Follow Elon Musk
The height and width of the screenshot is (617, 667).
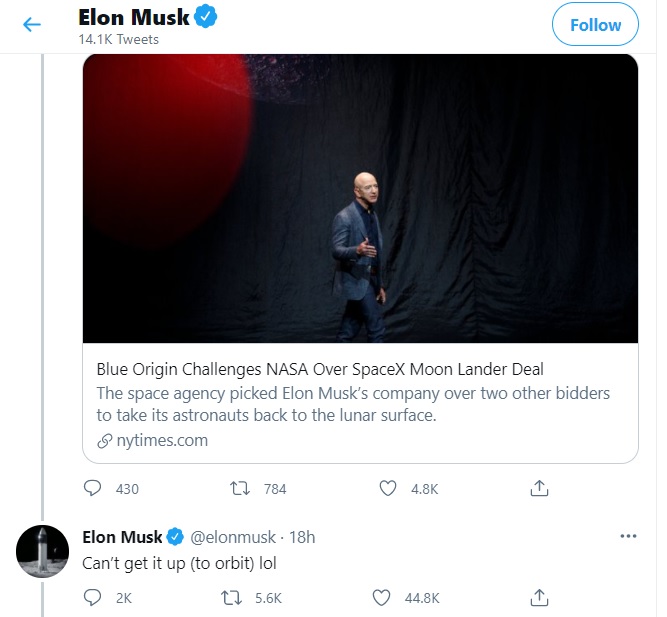pyautogui.click(x=595, y=25)
